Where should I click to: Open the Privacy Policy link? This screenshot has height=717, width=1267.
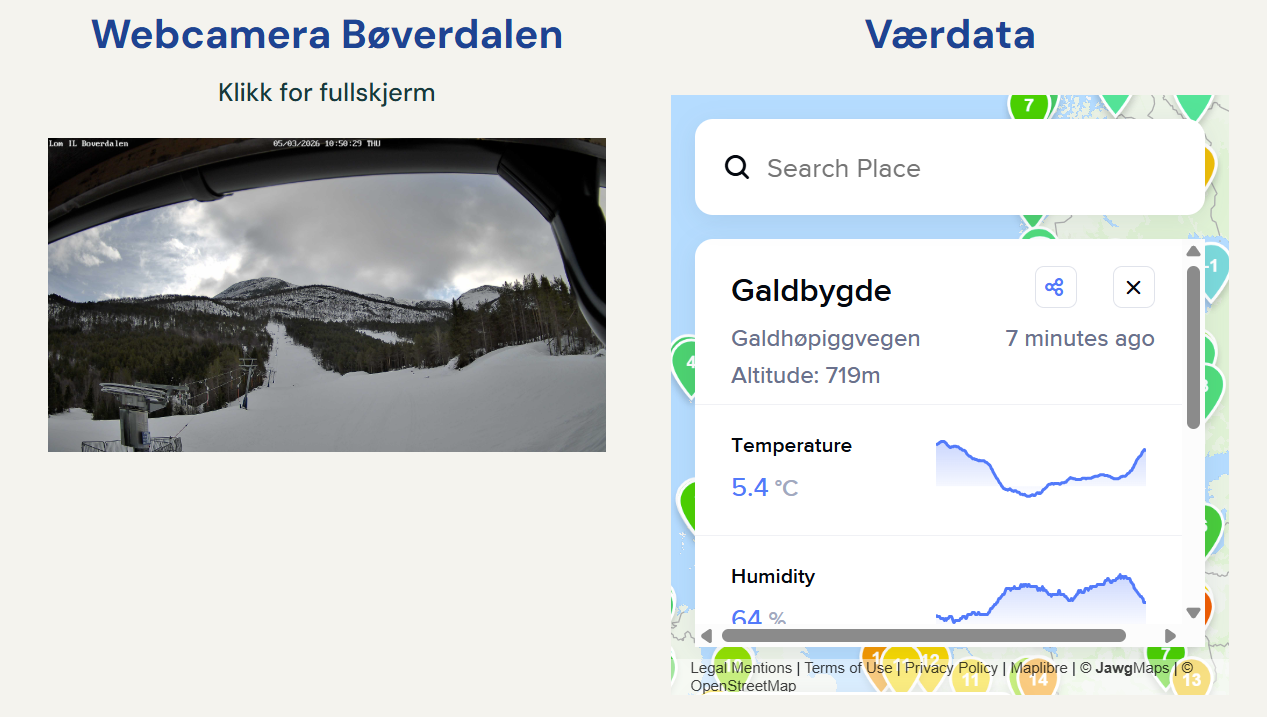(x=951, y=668)
